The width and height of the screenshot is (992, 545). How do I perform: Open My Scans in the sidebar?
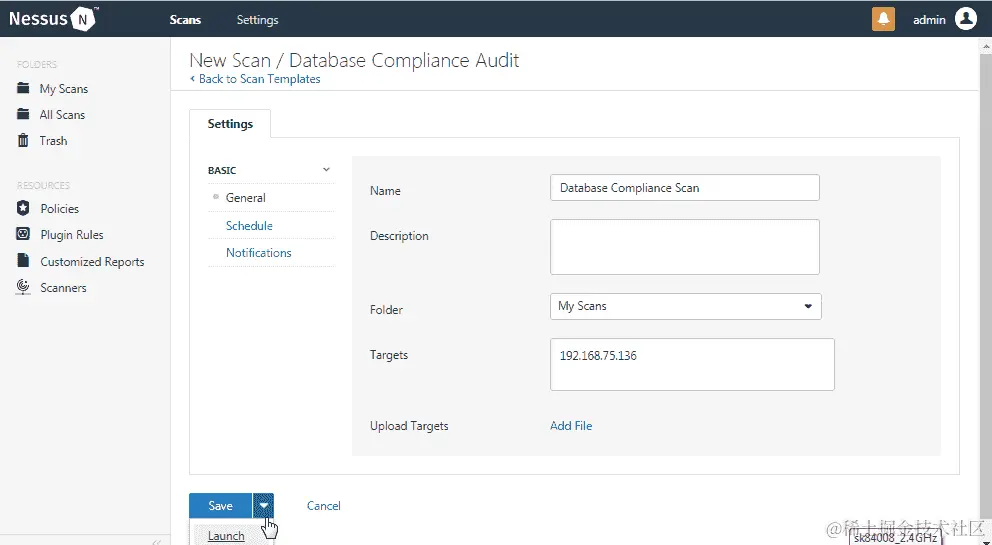click(x=64, y=89)
